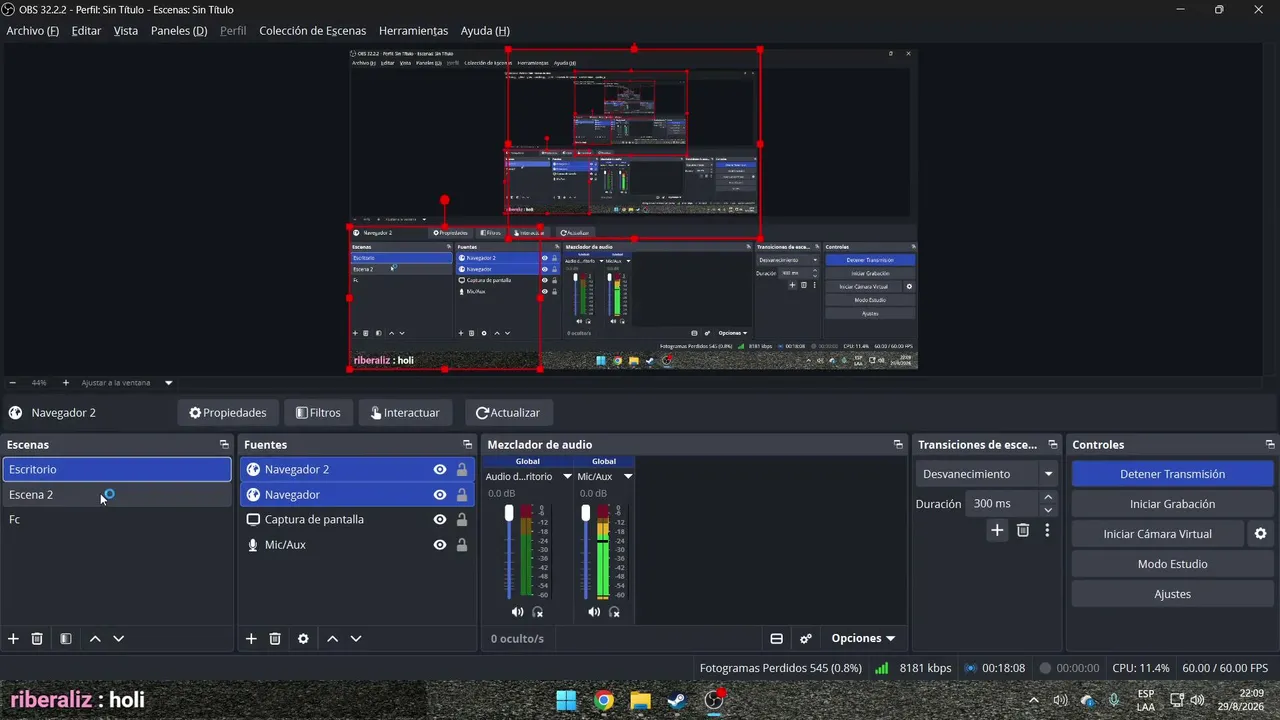Open scene filters in the Escenas toolbar
Image resolution: width=1280 pixels, height=720 pixels.
66,639
